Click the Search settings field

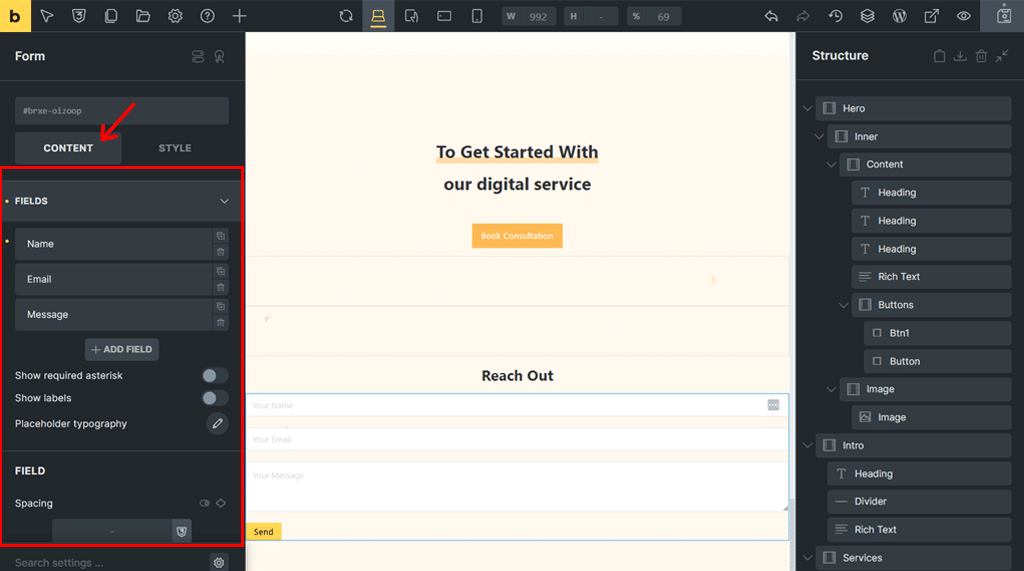point(108,563)
